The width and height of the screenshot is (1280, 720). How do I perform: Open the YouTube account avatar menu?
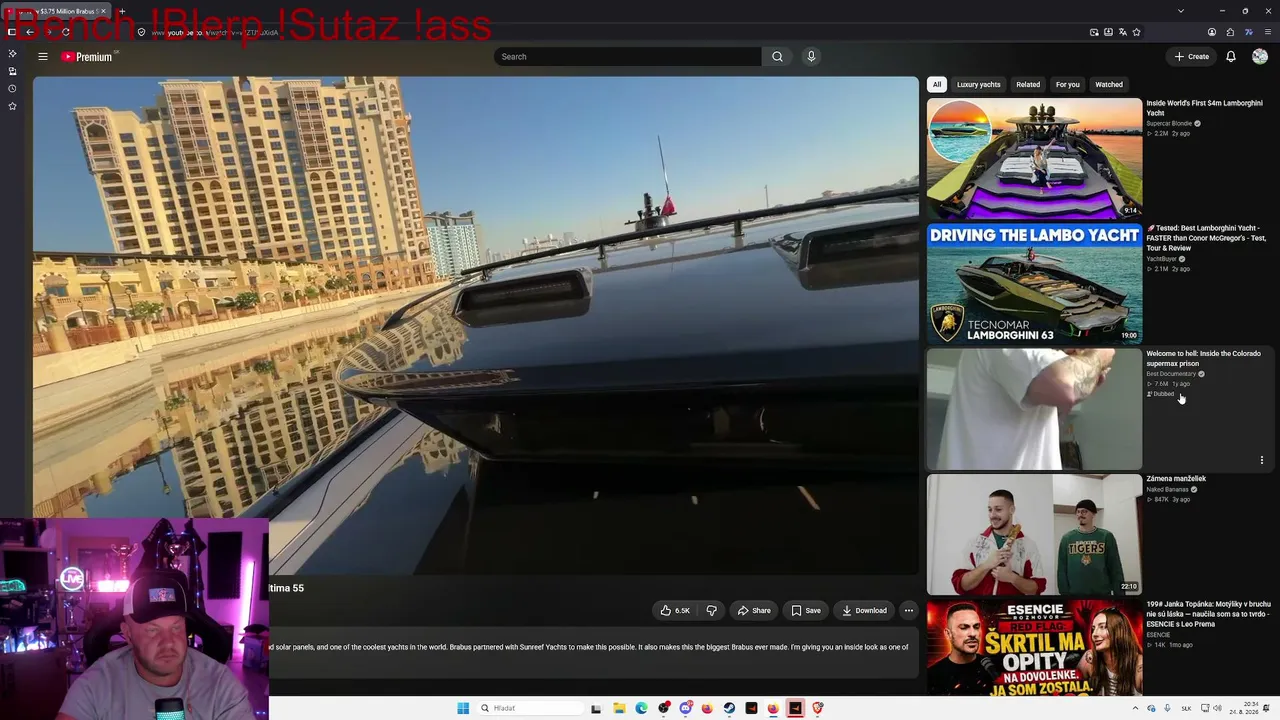tap(1260, 57)
